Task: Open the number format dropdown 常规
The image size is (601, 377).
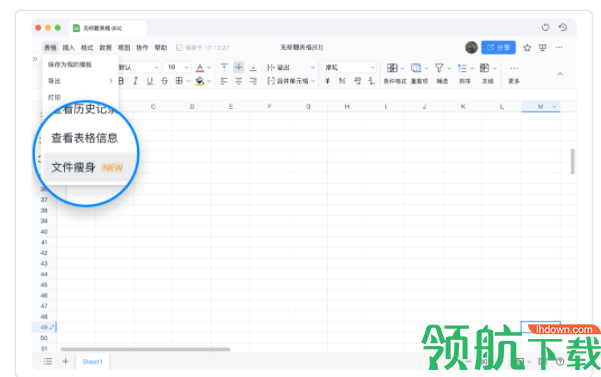Action: pyautogui.click(x=349, y=67)
